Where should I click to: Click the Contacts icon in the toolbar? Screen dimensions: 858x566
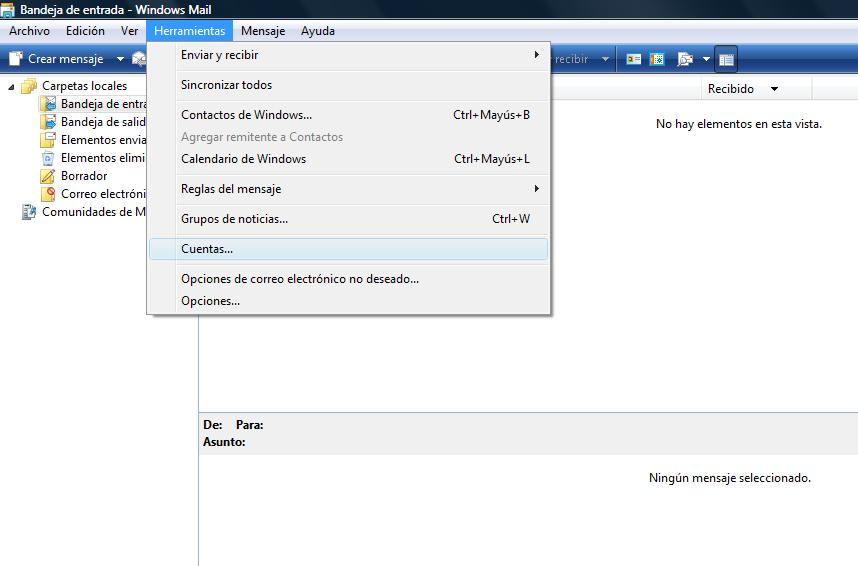coord(633,59)
